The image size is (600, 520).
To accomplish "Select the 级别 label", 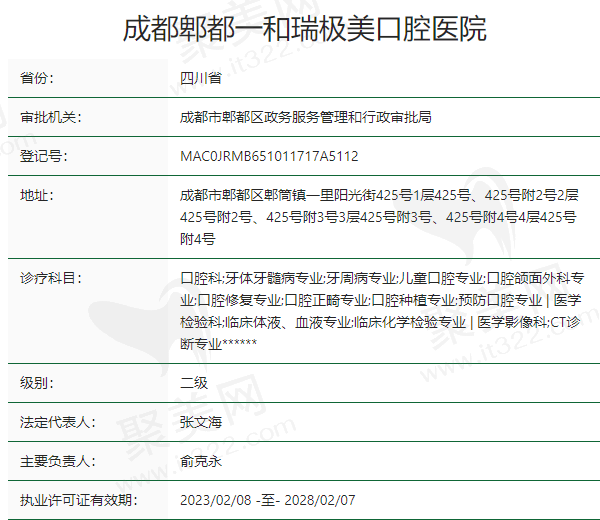I will pos(37,383).
